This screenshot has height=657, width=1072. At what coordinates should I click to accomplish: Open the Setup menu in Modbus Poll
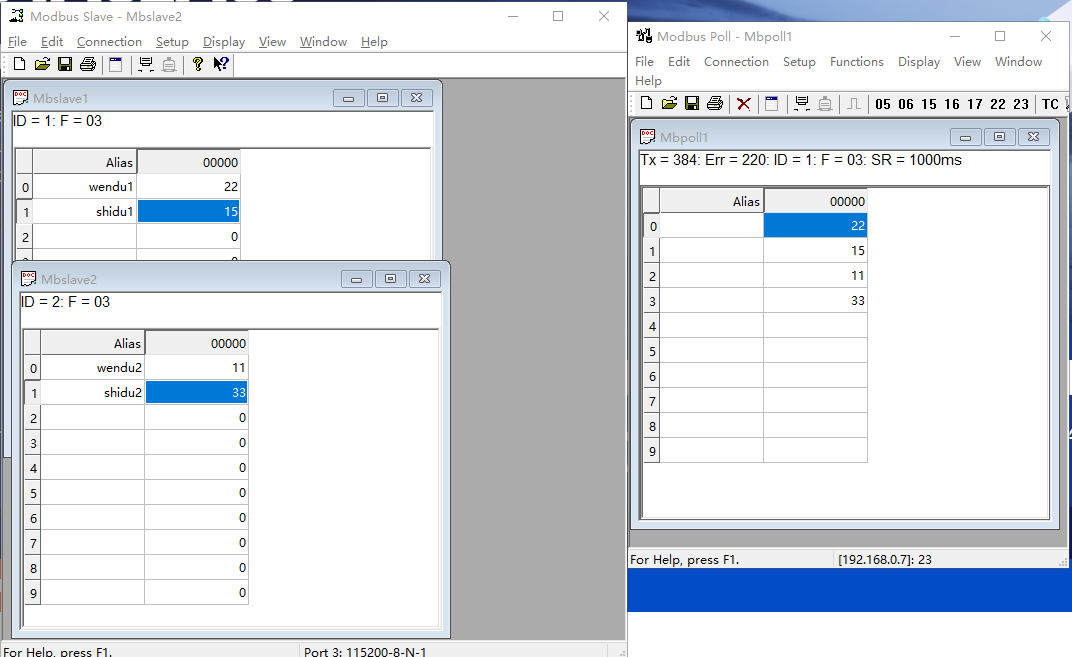pos(799,62)
